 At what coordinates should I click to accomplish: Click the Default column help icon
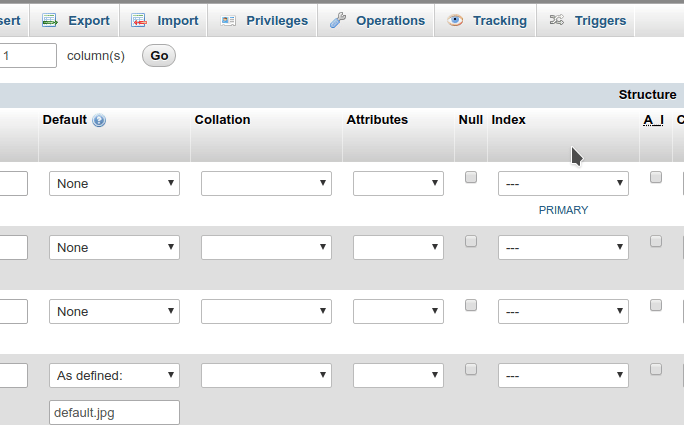[x=99, y=120]
